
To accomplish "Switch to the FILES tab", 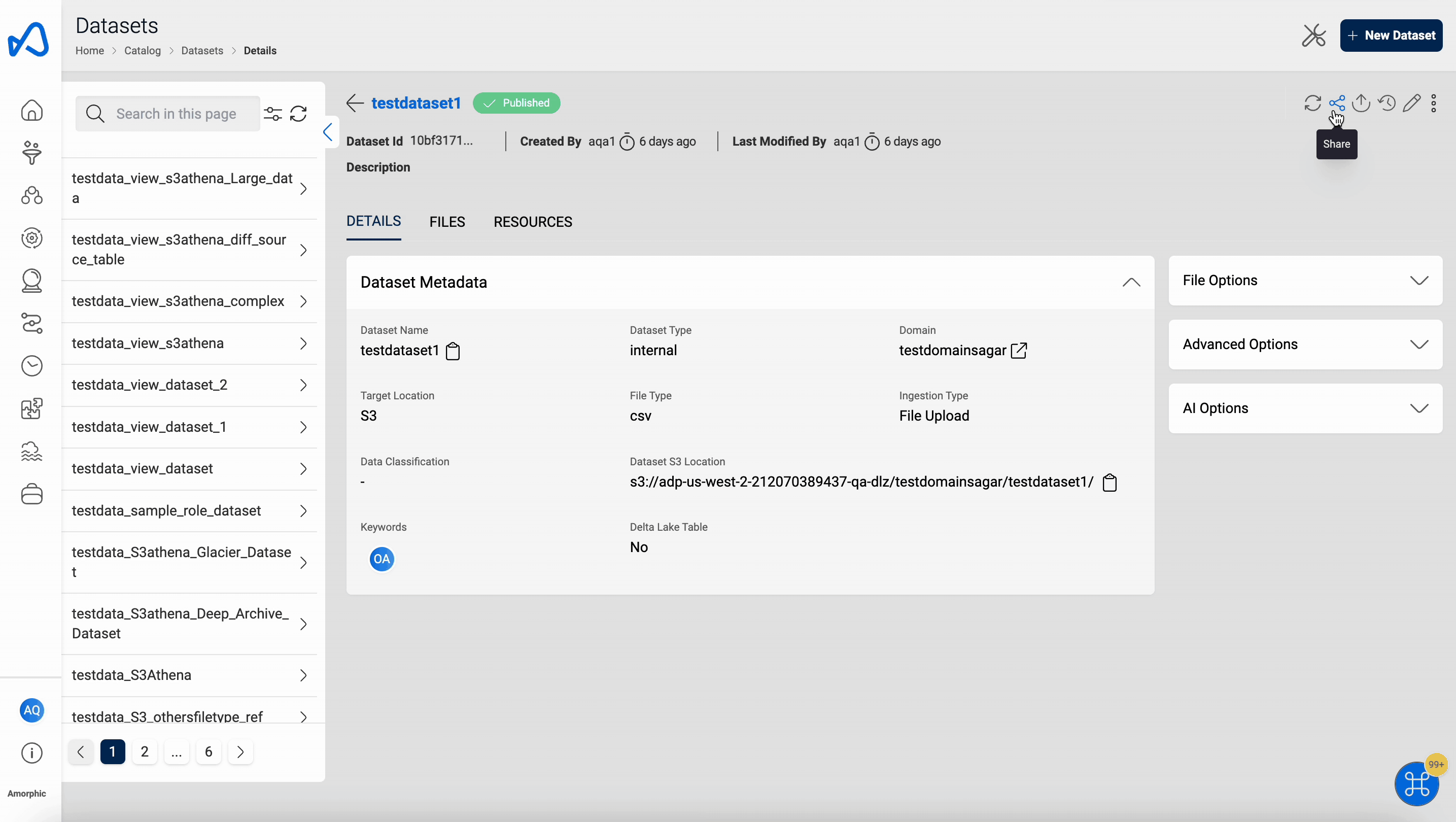I will click(x=447, y=222).
